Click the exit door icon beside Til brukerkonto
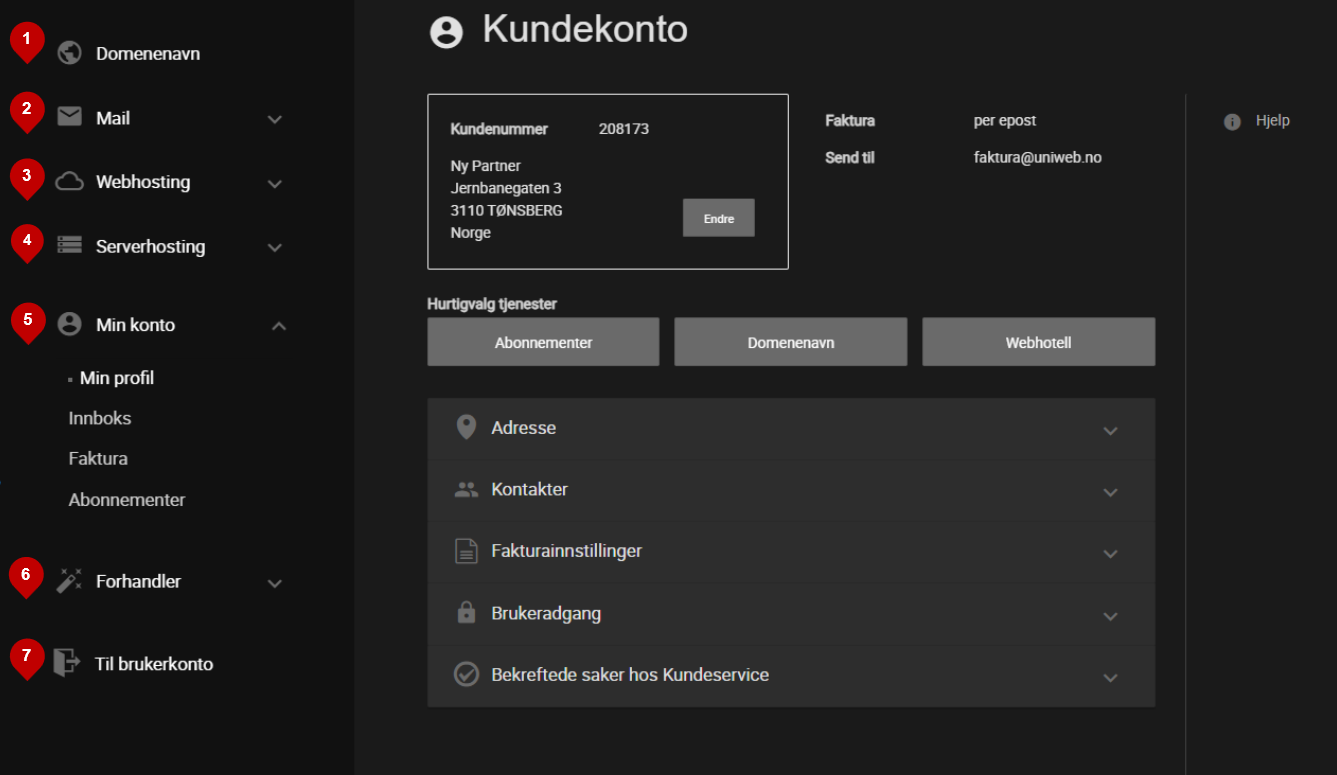The width and height of the screenshot is (1337, 775). click(x=66, y=662)
